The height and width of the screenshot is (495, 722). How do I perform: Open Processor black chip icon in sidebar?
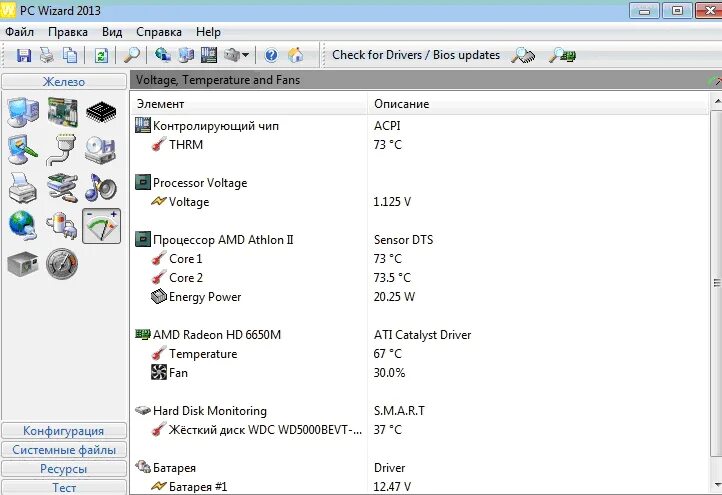[101, 112]
